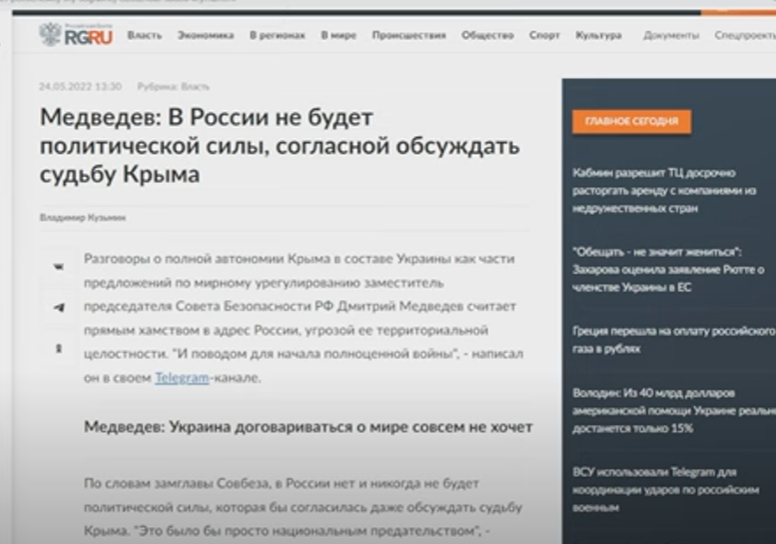Click the Главное сегодня orange button
The height and width of the screenshot is (544, 776).
631,121
